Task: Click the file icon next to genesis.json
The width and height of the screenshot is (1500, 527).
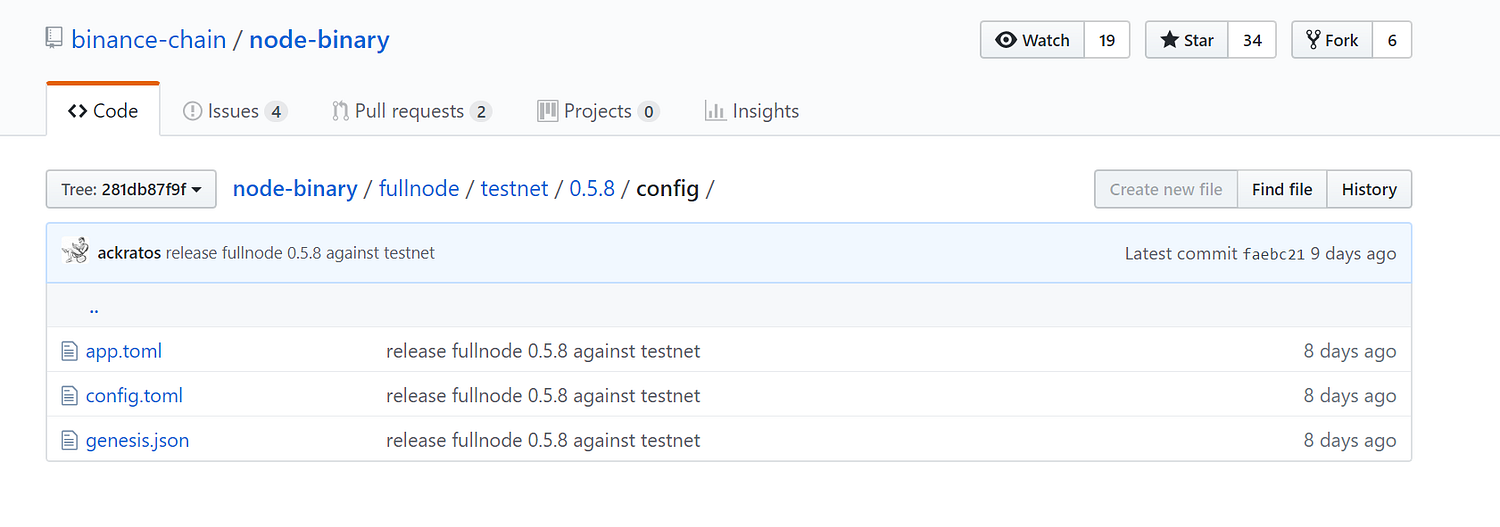Action: pos(69,440)
